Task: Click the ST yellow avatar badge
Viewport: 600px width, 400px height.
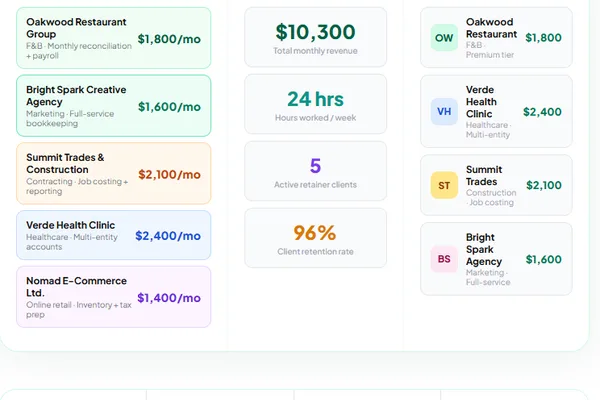Action: coord(444,185)
